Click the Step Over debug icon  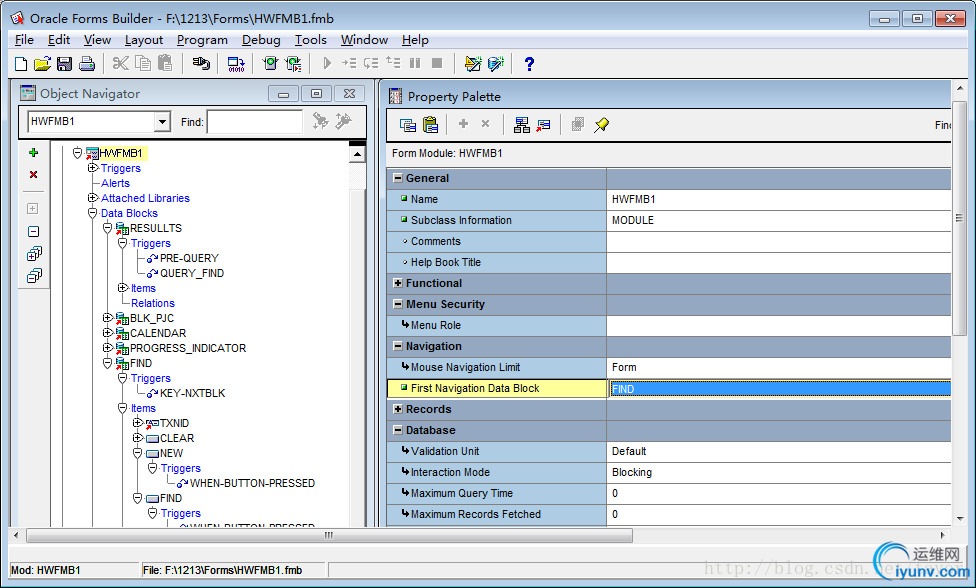click(x=371, y=63)
